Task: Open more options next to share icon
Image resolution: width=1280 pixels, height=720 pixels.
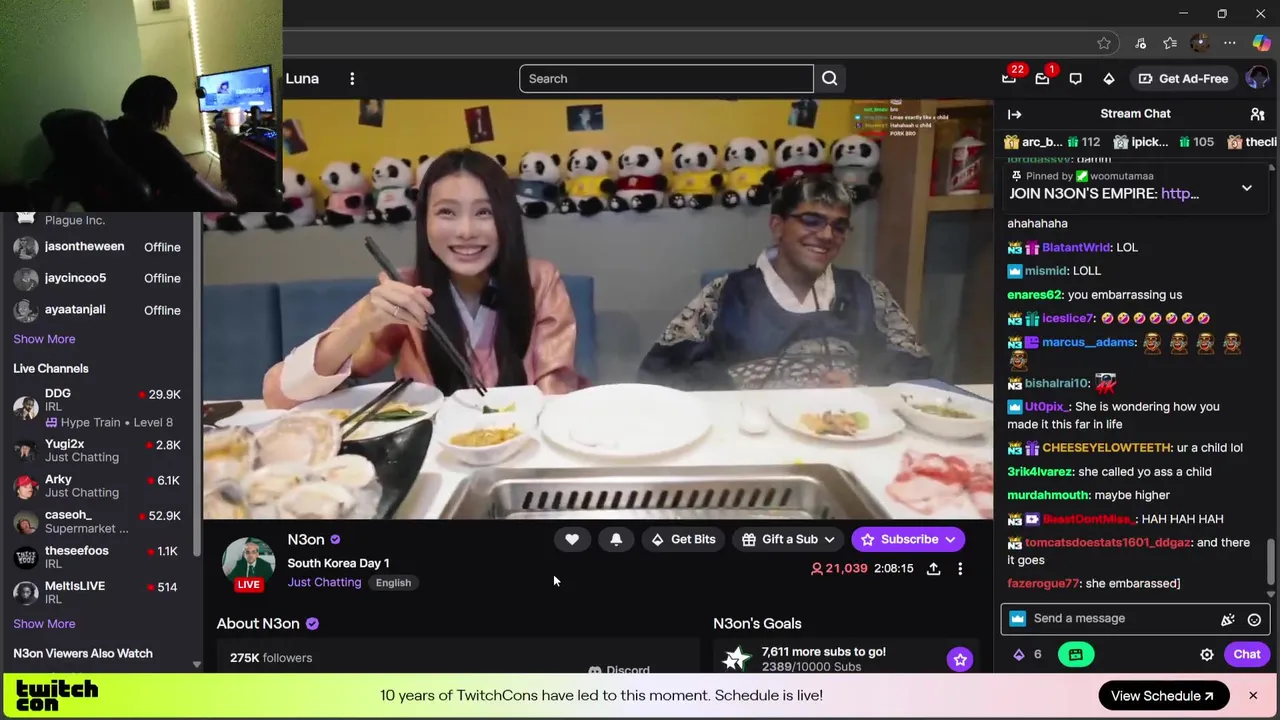Action: (x=960, y=568)
